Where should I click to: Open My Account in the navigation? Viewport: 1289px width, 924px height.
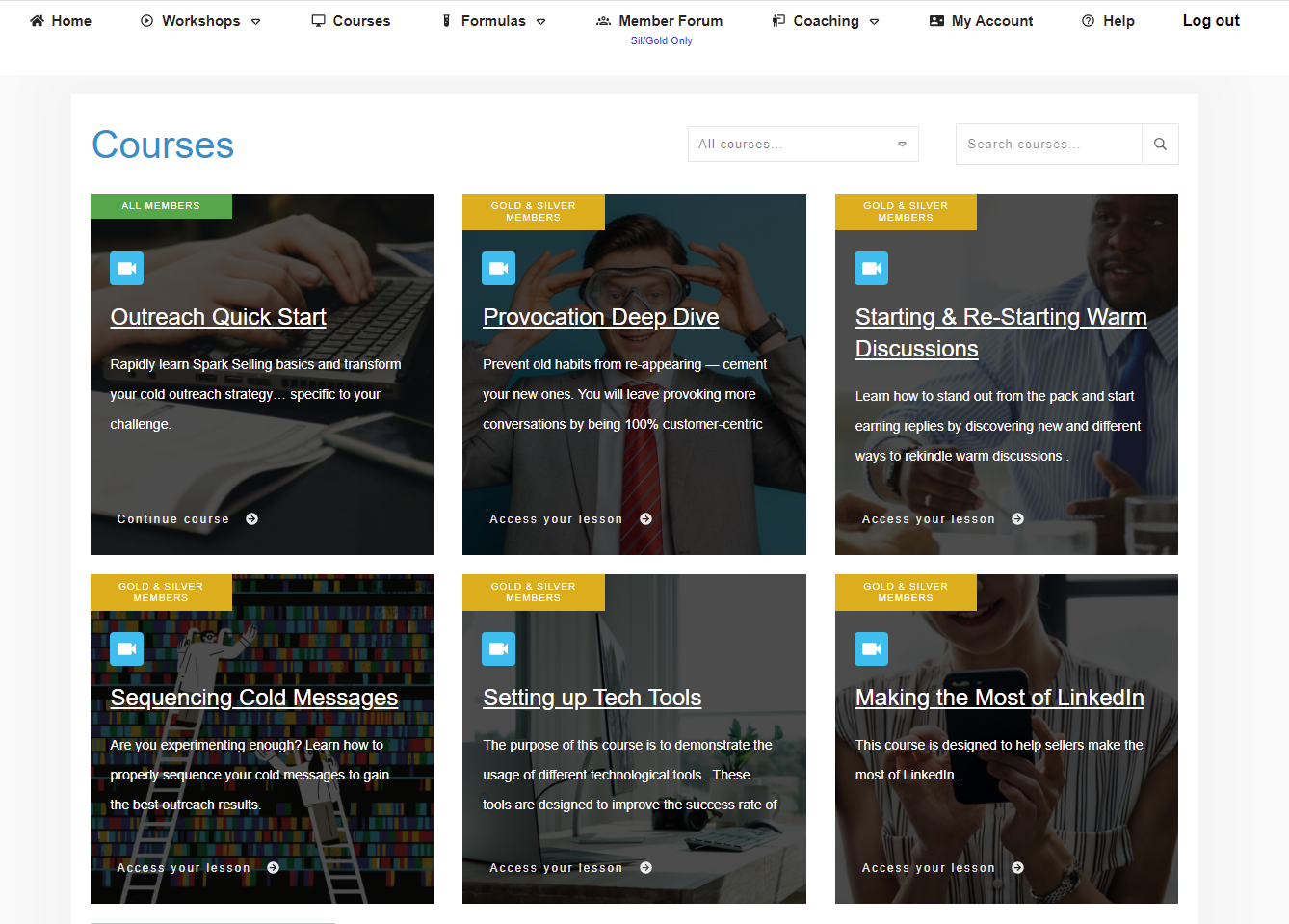tap(981, 21)
